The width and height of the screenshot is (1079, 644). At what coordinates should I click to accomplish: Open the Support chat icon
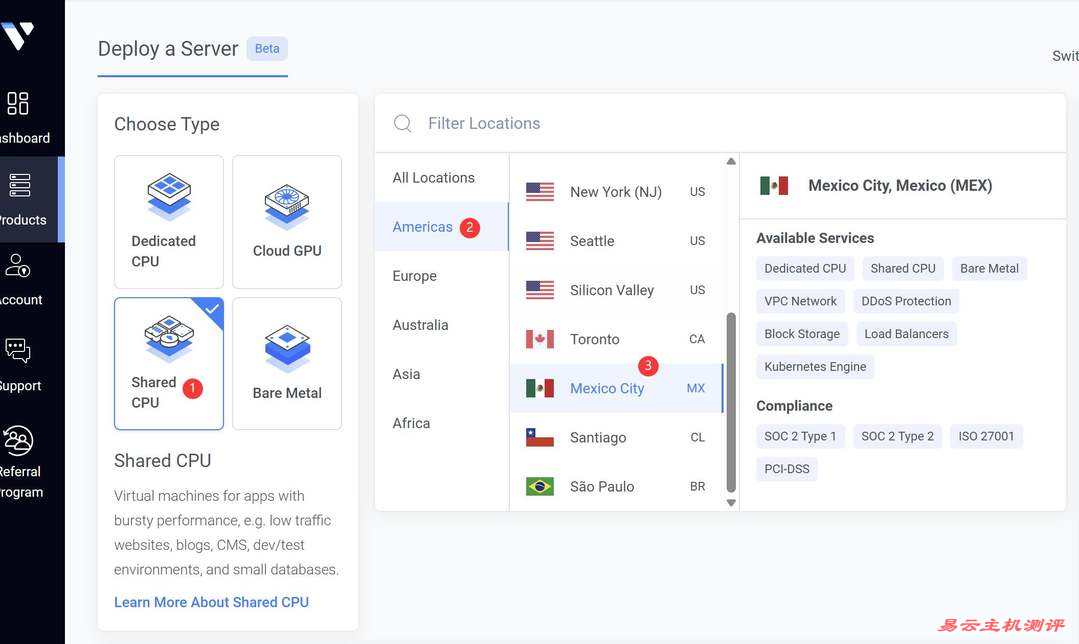point(18,351)
